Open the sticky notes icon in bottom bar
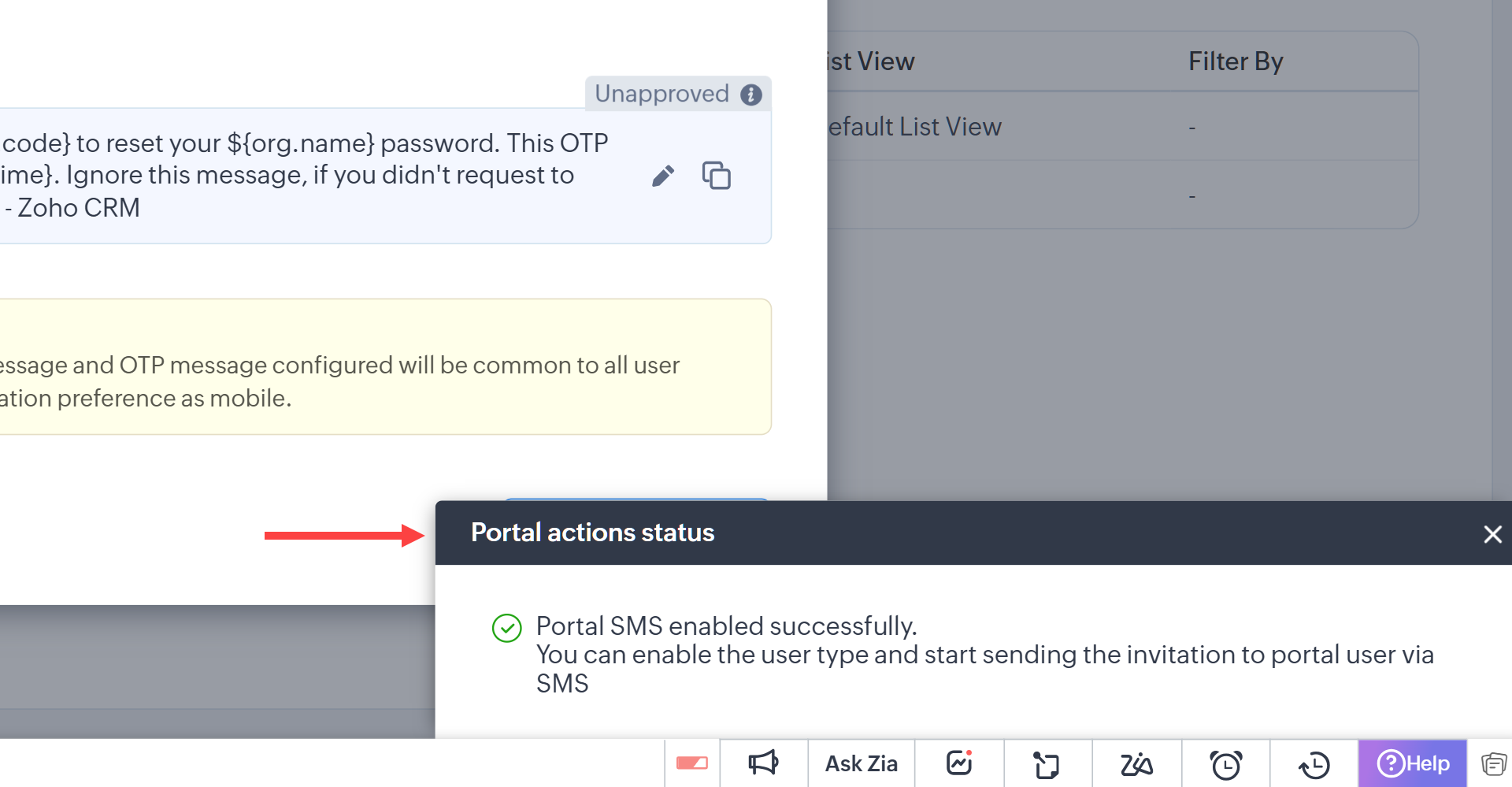The width and height of the screenshot is (1512, 787). click(x=1047, y=764)
